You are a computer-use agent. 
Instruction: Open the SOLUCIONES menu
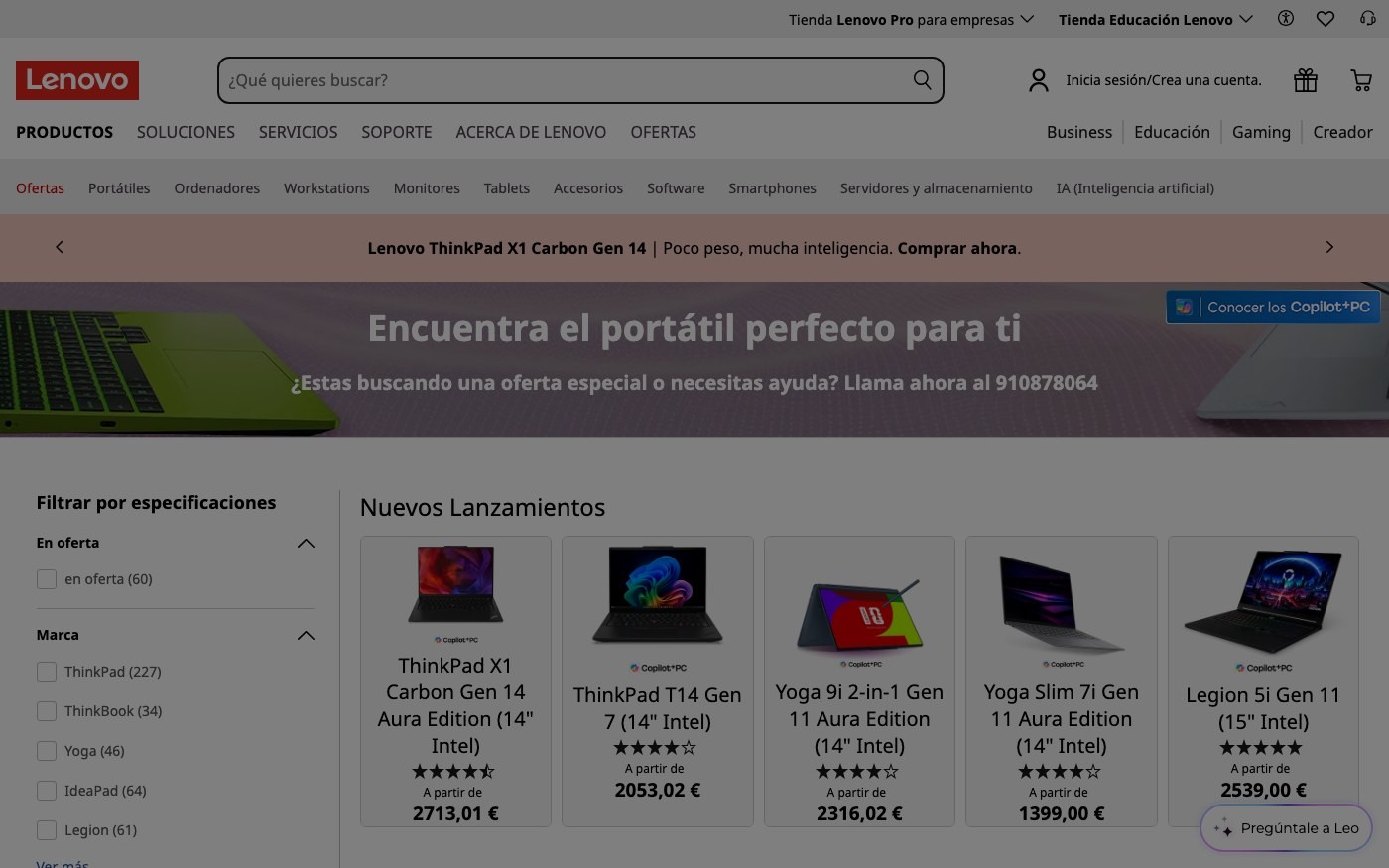pos(186,132)
